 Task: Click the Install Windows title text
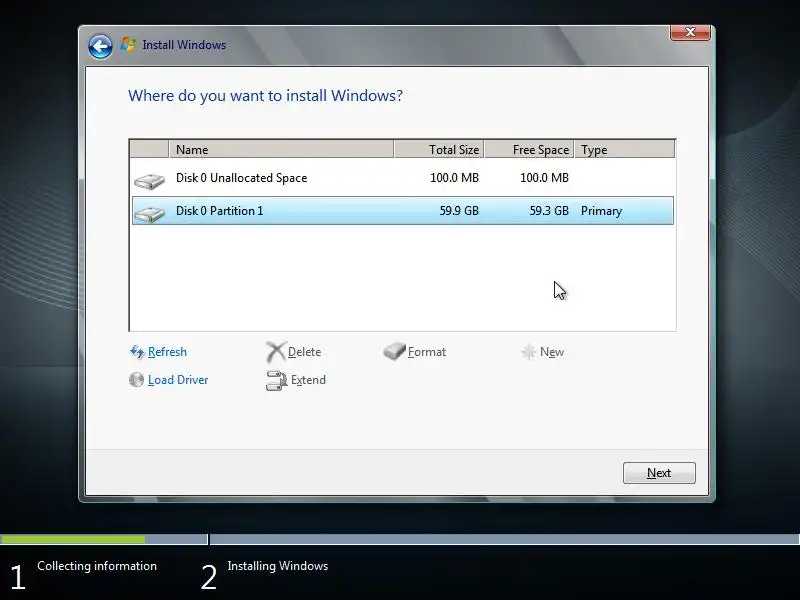tap(184, 45)
